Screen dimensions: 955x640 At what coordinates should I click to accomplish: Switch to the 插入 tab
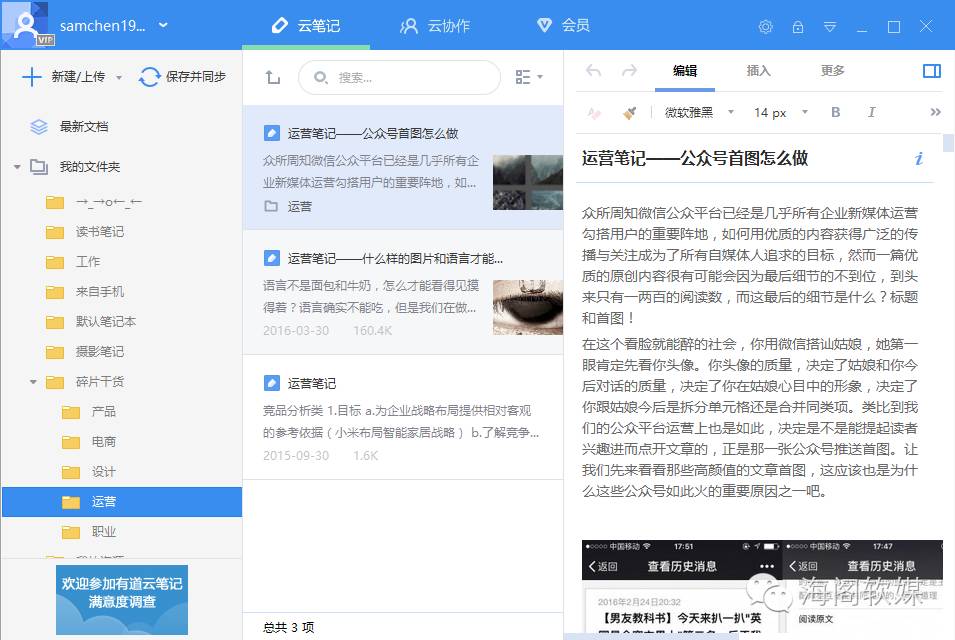point(758,71)
